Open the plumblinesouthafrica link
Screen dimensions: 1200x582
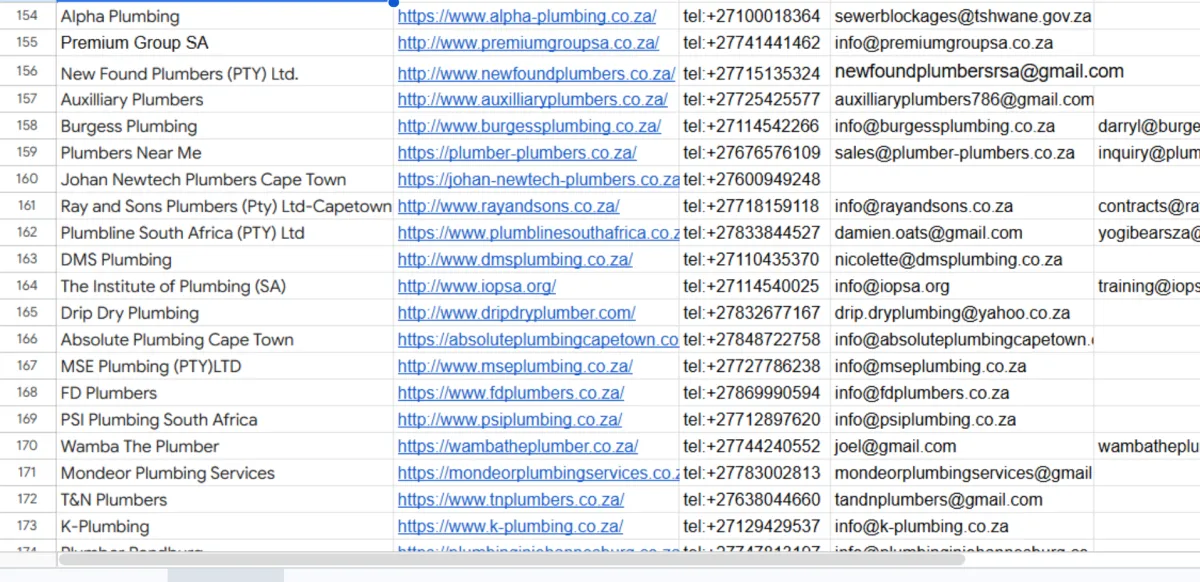539,233
